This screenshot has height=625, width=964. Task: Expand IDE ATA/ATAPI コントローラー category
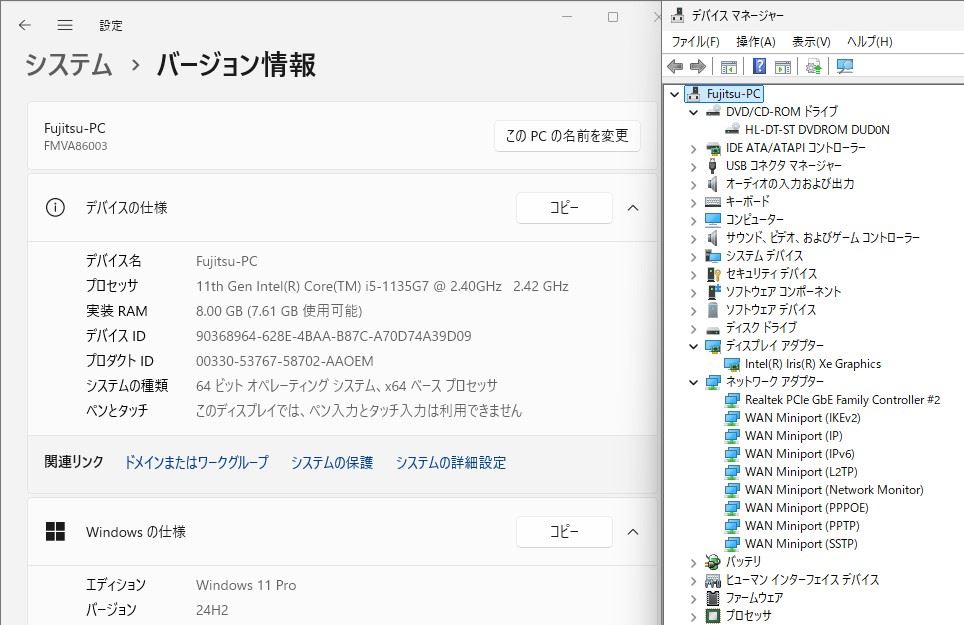click(x=693, y=149)
